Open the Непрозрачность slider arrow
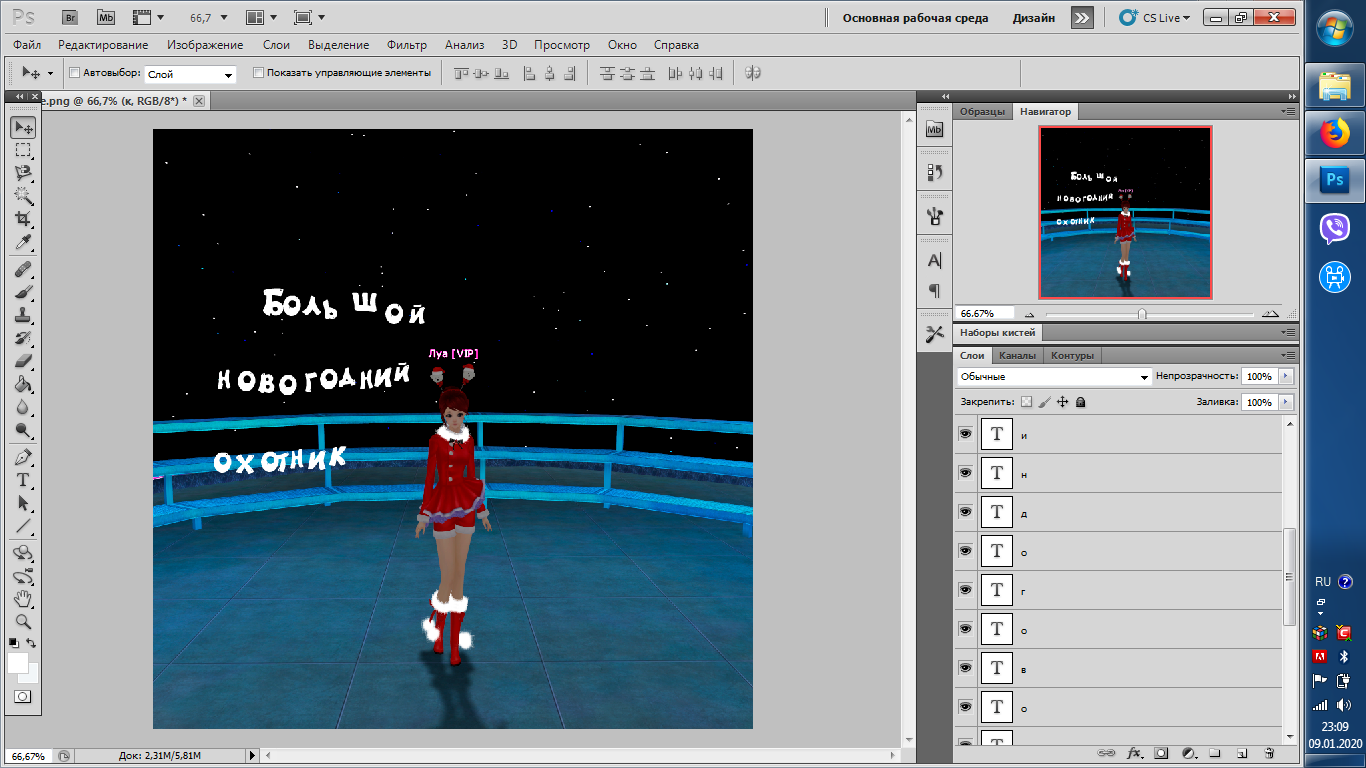The image size is (1366, 768). coord(1286,377)
